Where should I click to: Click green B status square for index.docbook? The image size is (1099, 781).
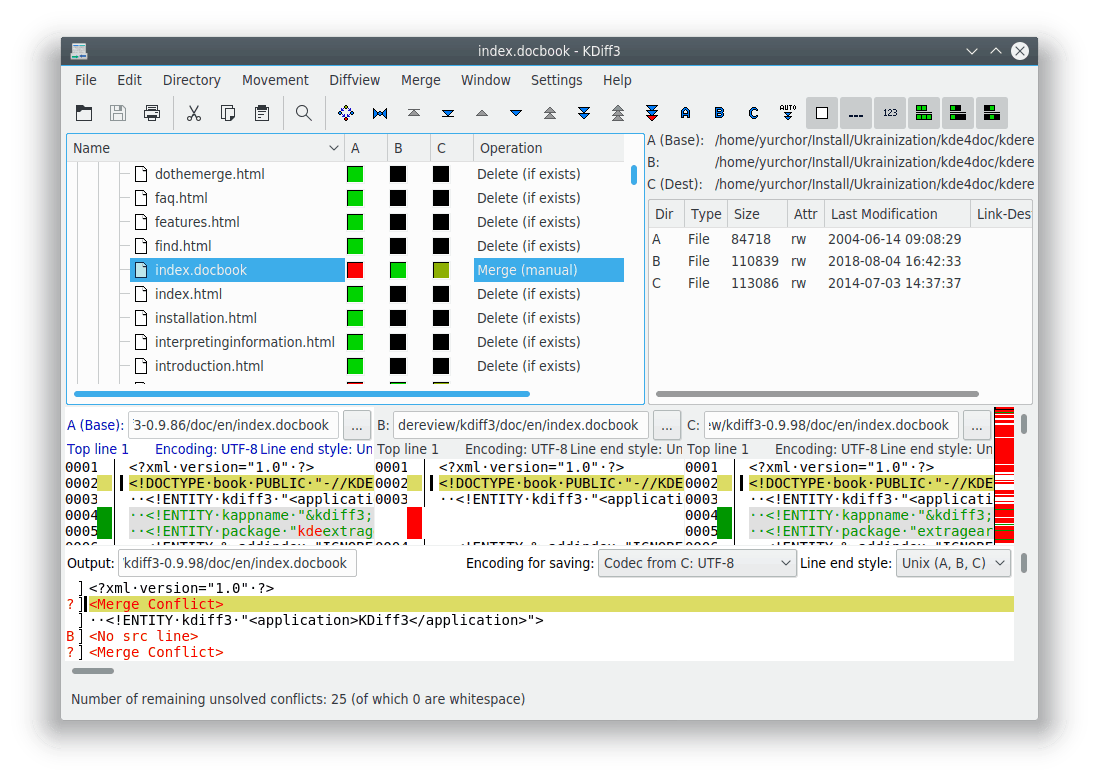tap(398, 270)
